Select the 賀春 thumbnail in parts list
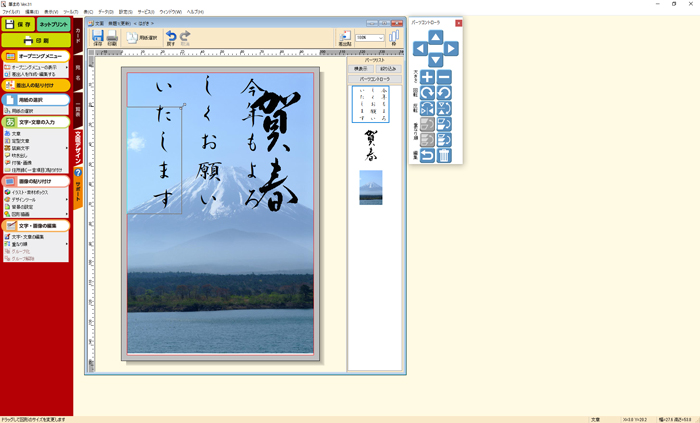This screenshot has height=423, width=700. [370, 147]
